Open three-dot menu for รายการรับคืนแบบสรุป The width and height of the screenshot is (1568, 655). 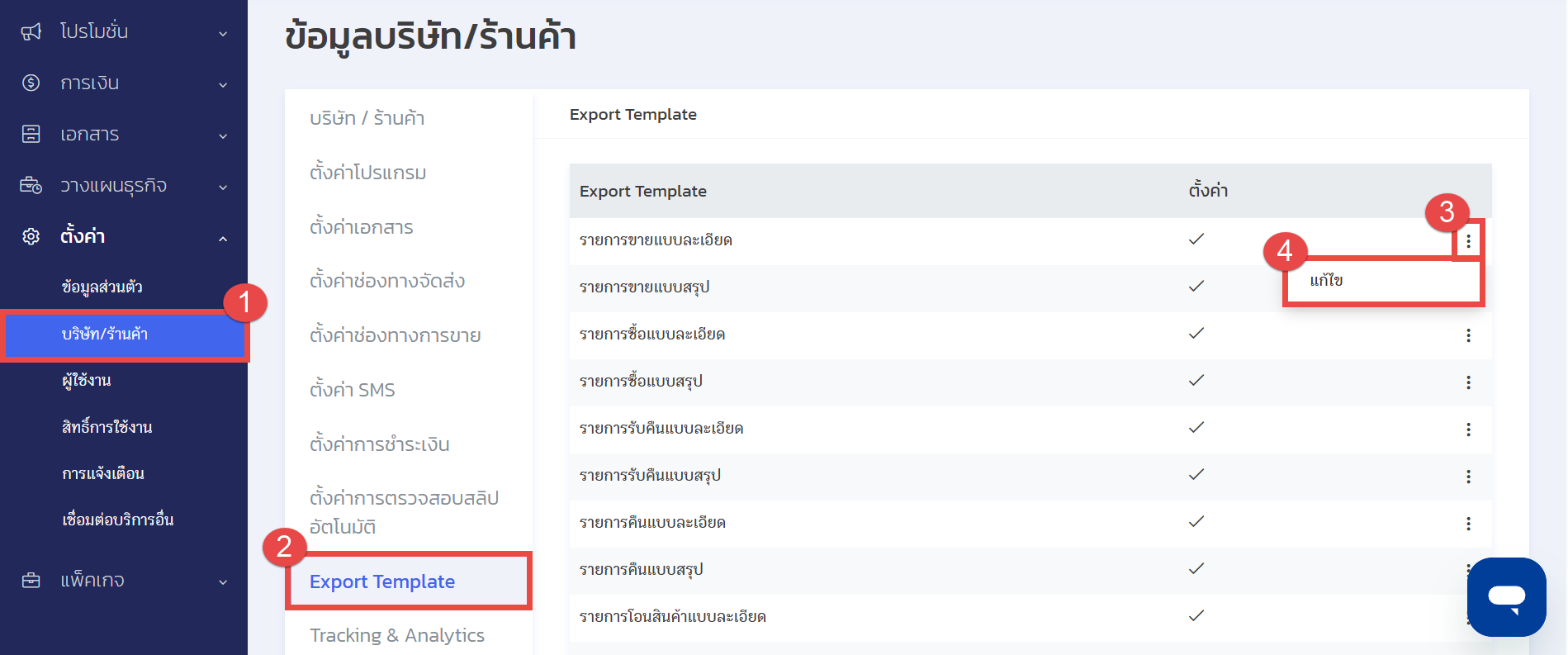click(x=1468, y=476)
